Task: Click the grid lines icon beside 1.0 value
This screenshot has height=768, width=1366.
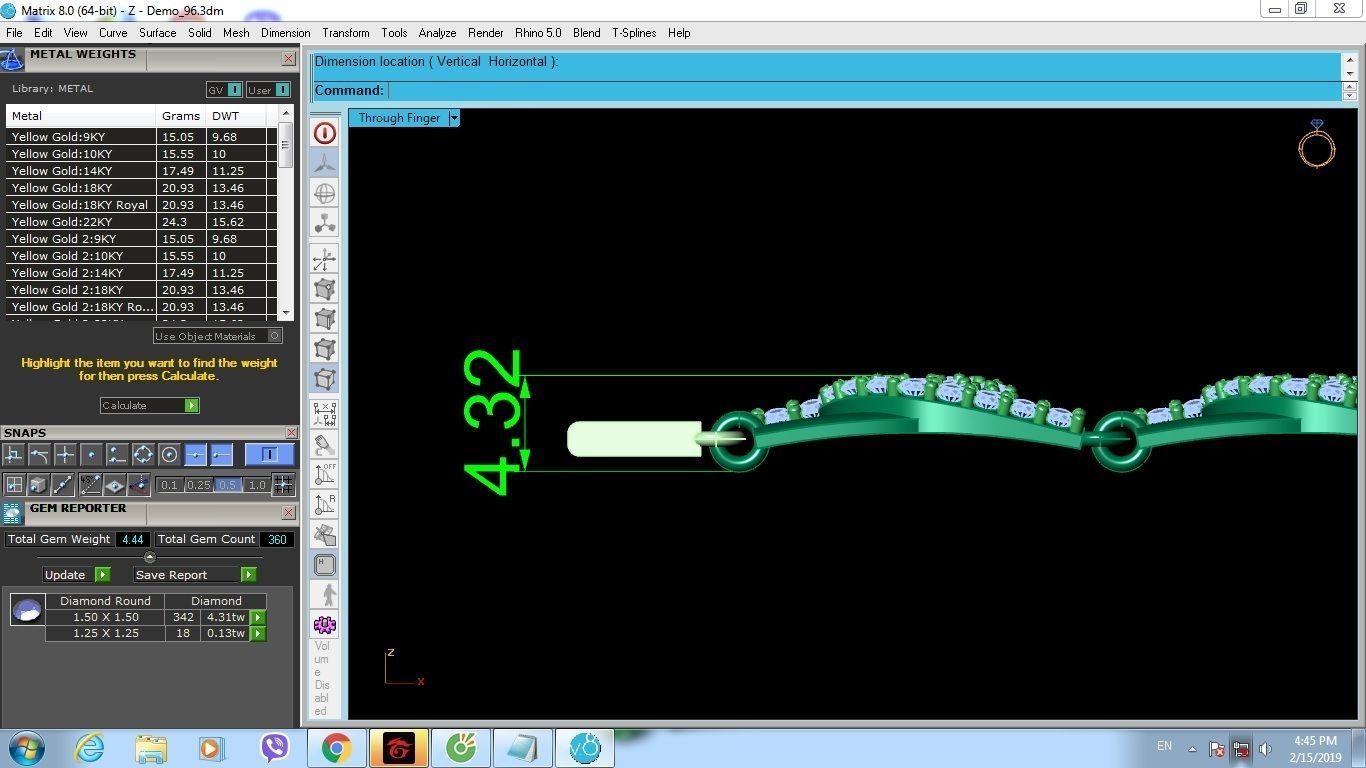Action: (x=284, y=485)
